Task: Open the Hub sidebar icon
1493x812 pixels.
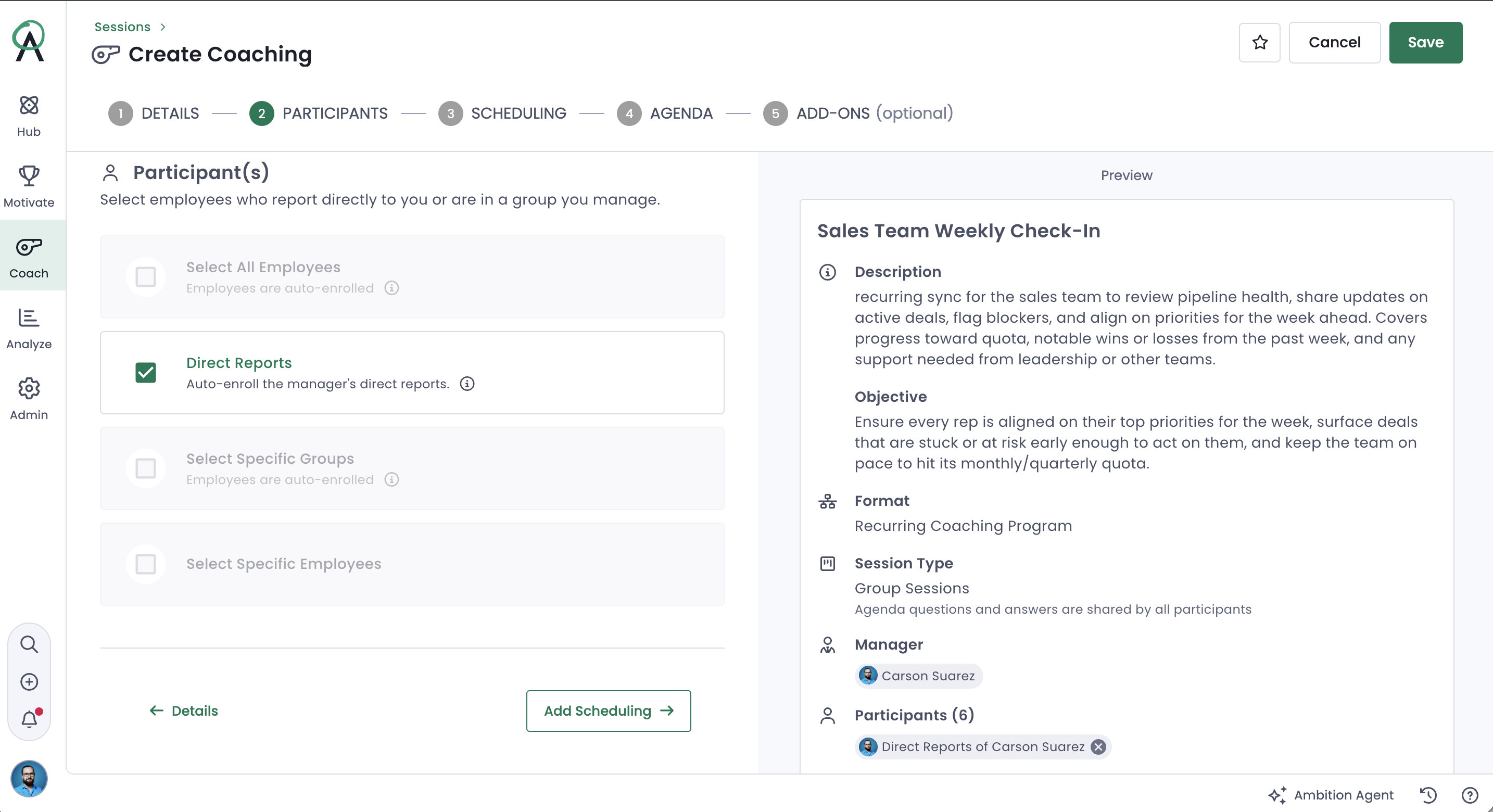Action: pyautogui.click(x=29, y=106)
